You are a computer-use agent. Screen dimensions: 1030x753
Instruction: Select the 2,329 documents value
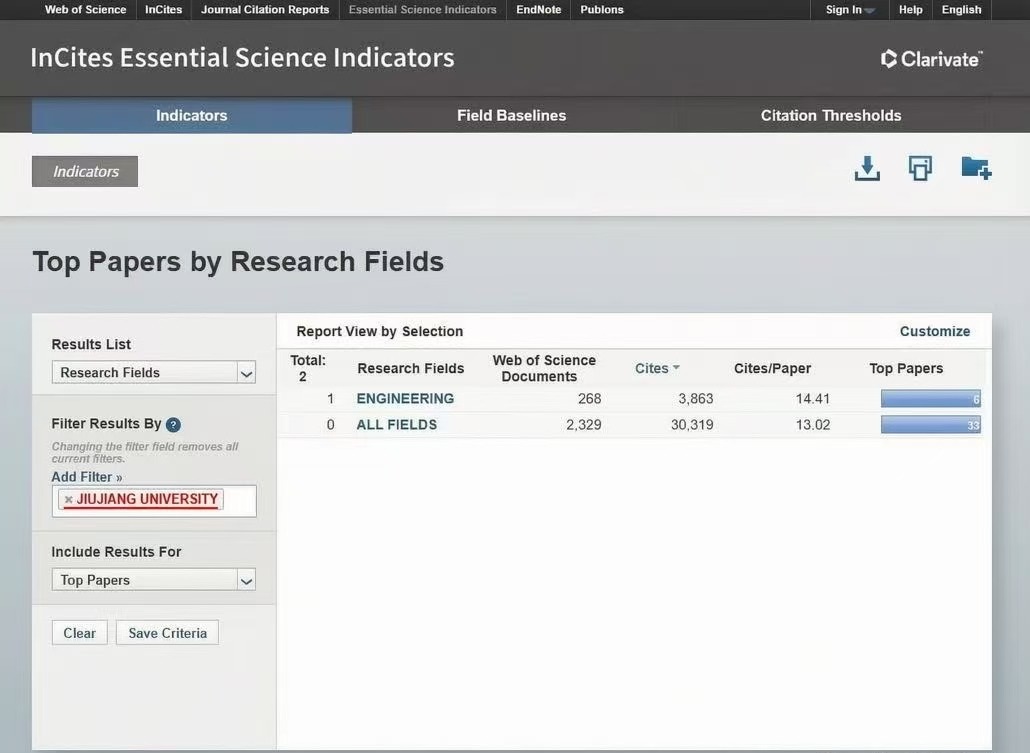tap(583, 425)
